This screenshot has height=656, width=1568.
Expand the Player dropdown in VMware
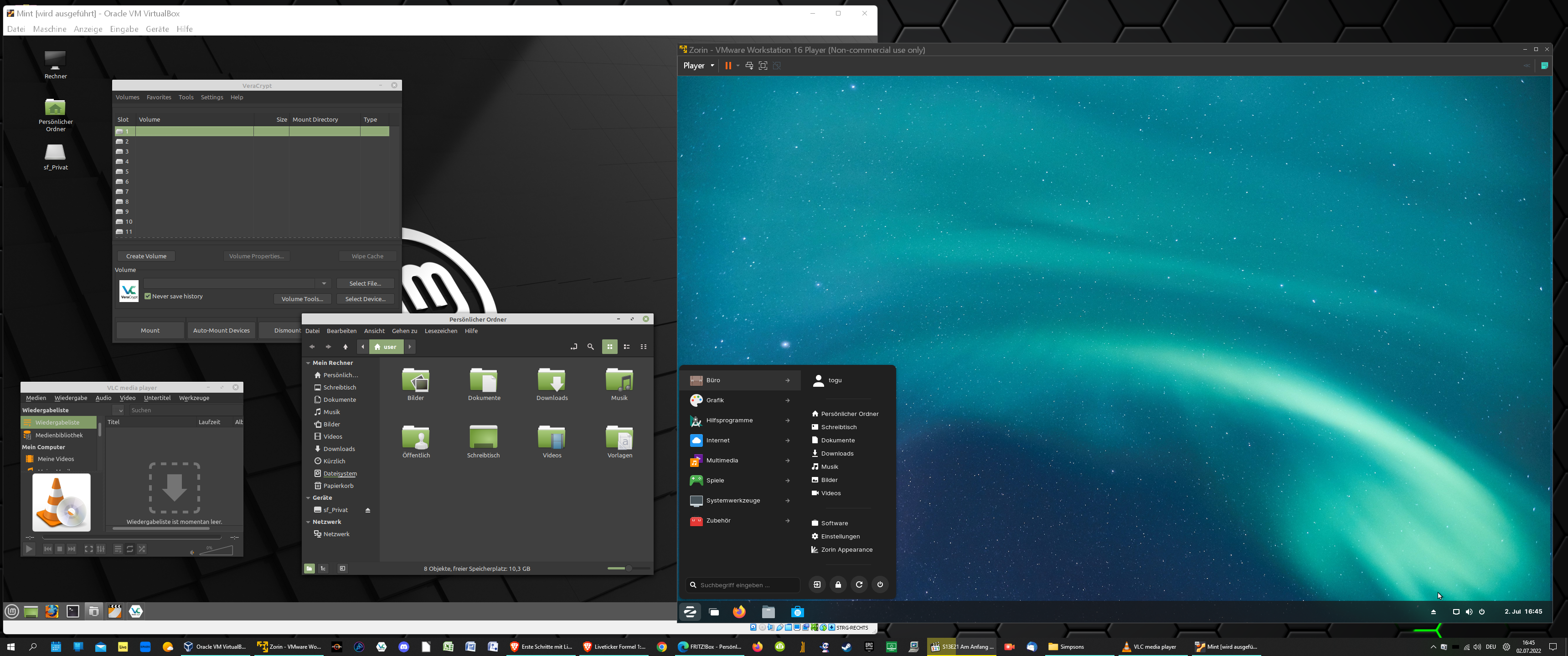tap(699, 66)
